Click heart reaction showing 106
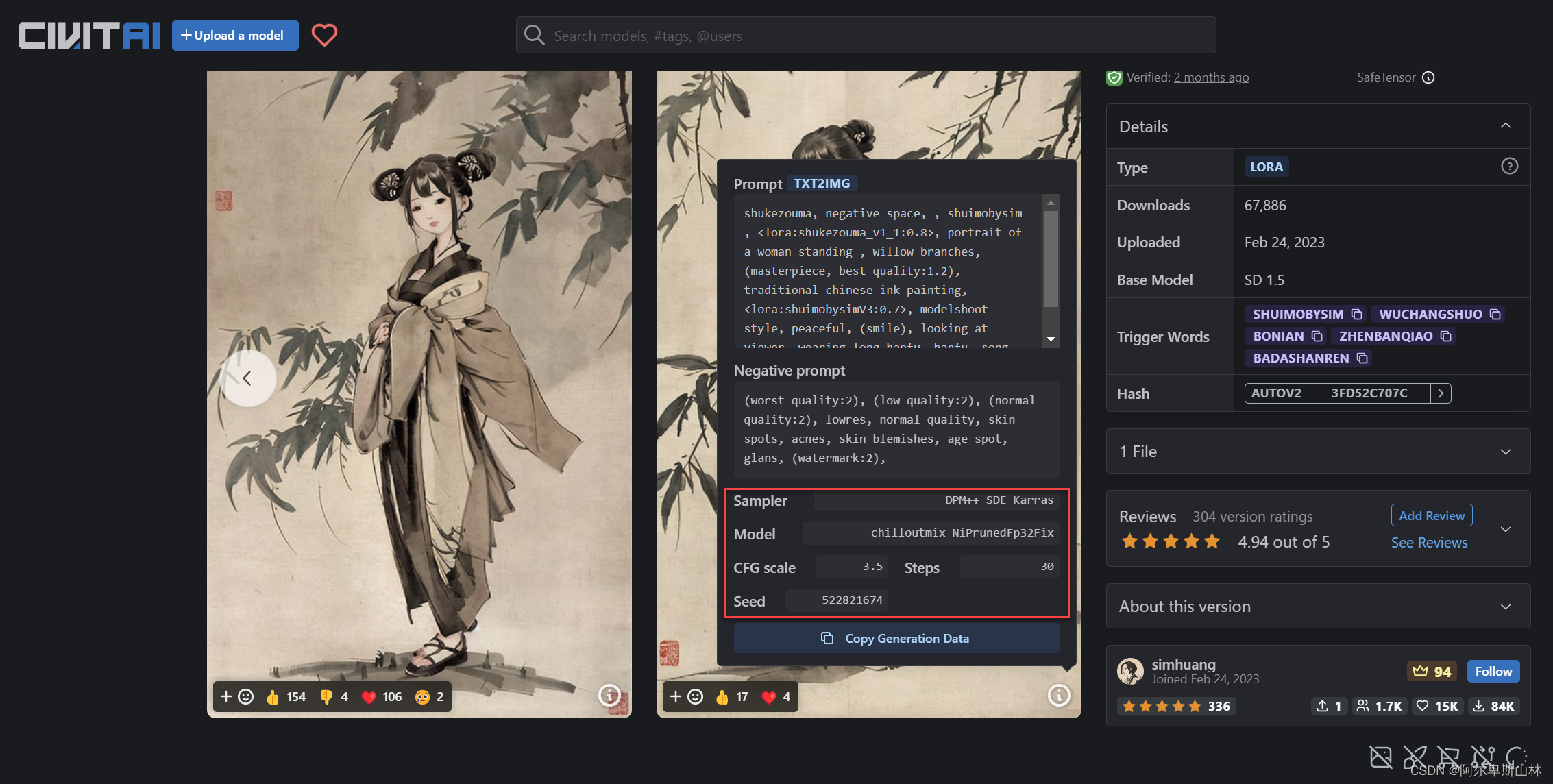The image size is (1553, 784). [x=382, y=697]
